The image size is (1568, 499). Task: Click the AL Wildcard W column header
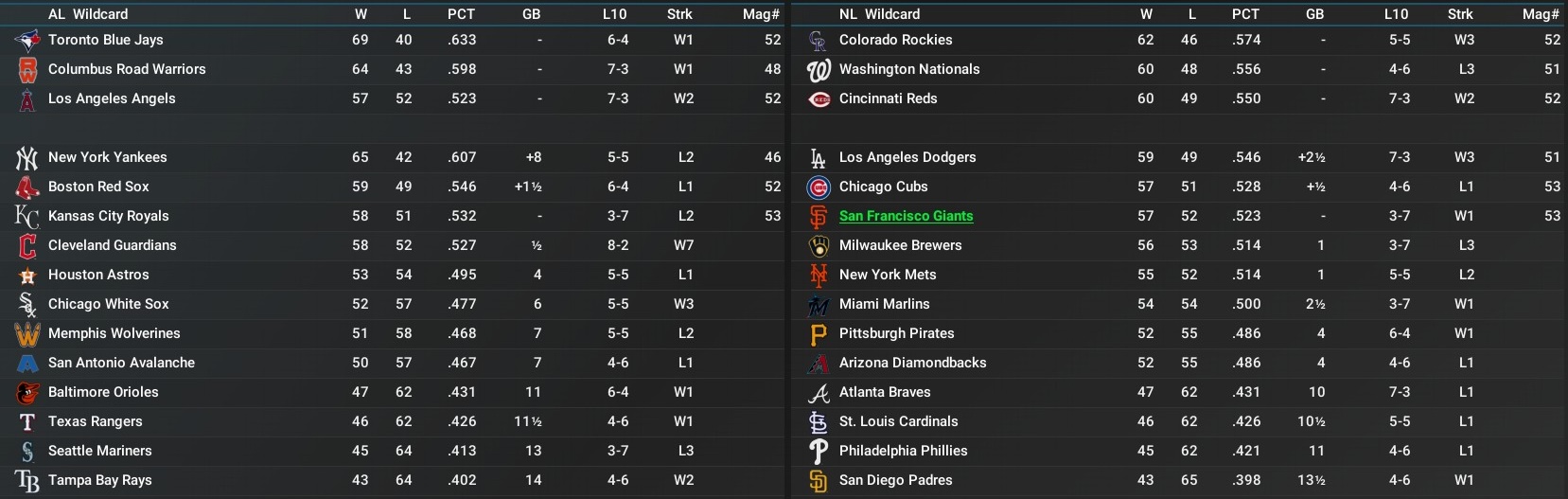tap(361, 14)
